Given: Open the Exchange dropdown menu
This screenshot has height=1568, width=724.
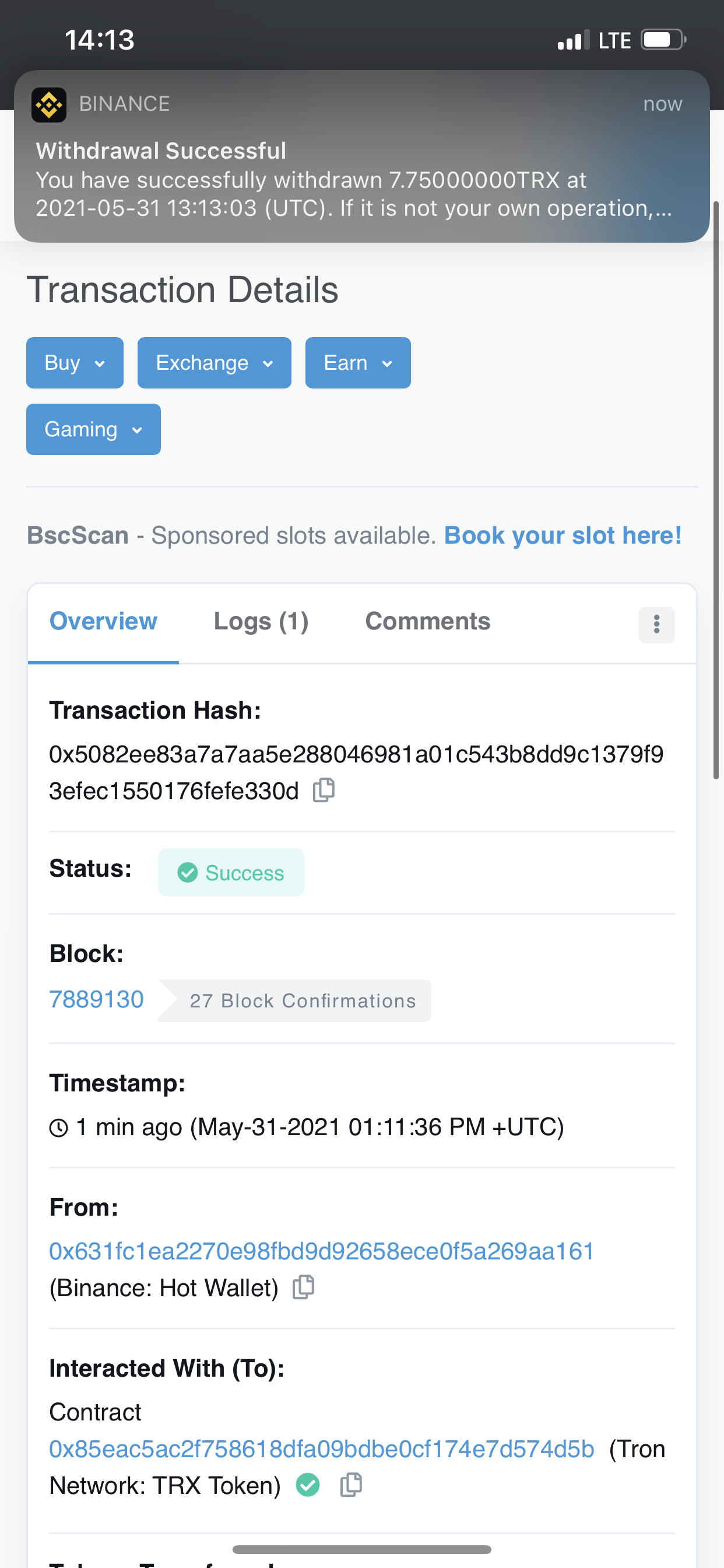Looking at the screenshot, I should point(214,363).
